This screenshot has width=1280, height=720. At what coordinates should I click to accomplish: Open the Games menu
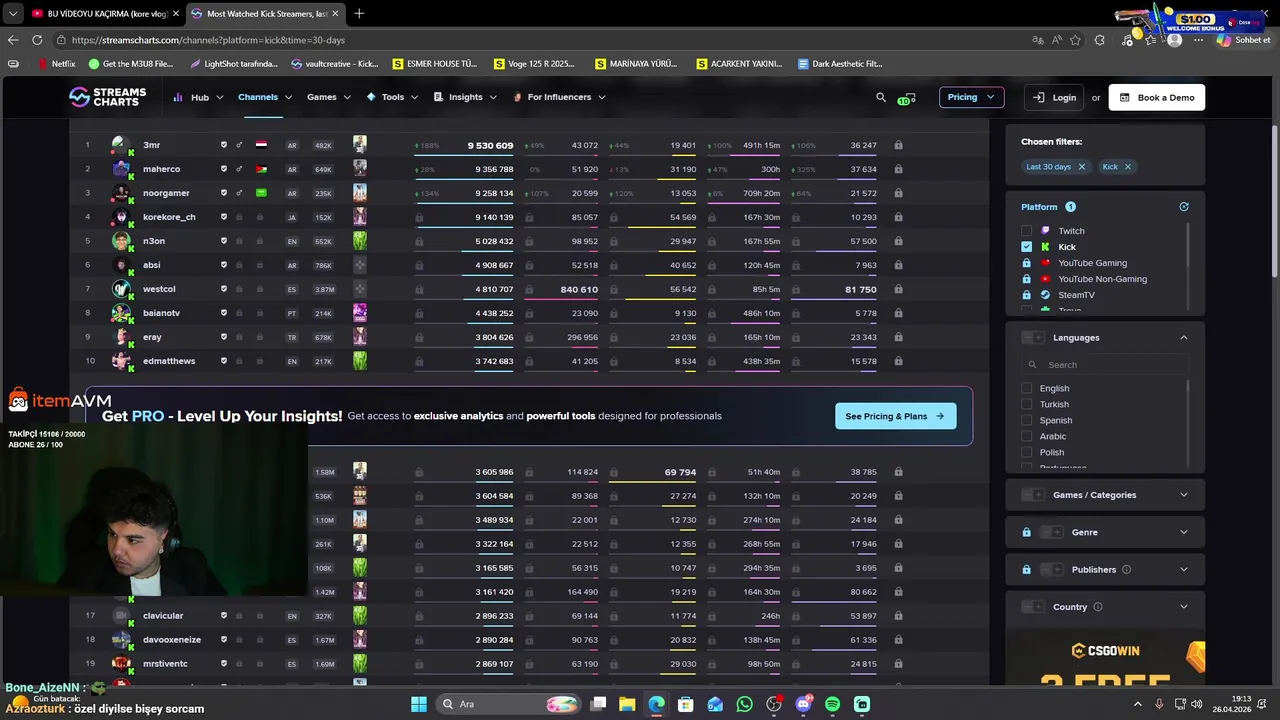point(329,97)
